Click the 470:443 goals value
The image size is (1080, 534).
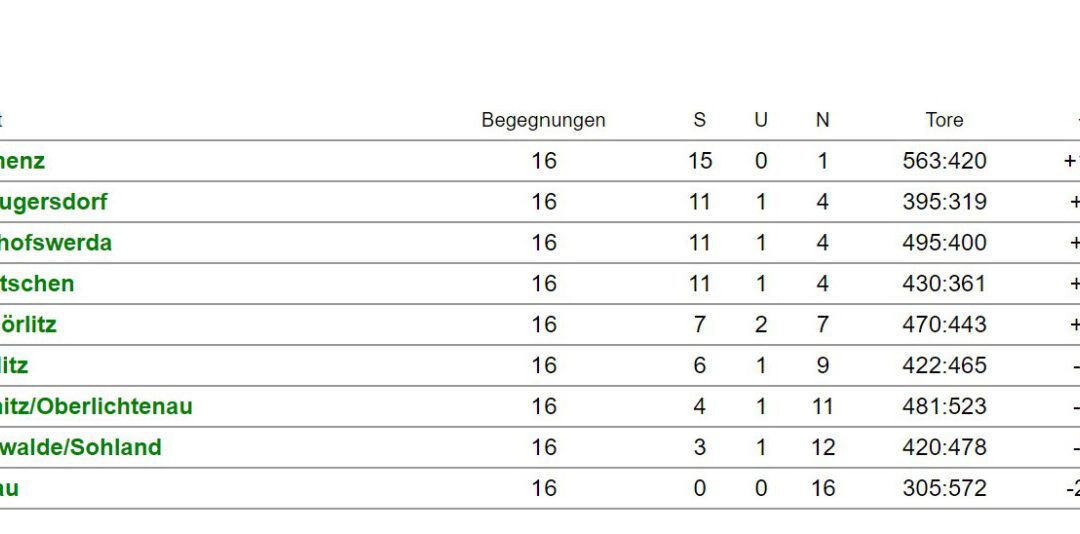(x=944, y=325)
